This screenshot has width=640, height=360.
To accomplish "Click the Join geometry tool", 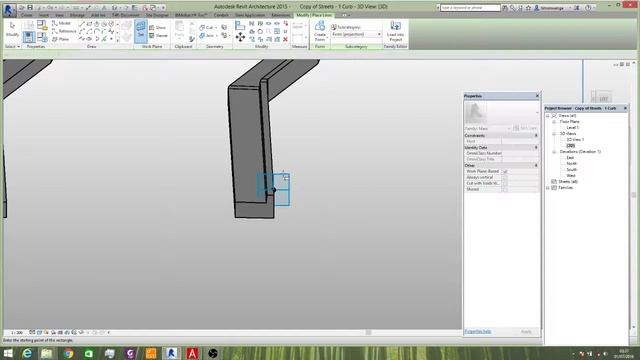I will tap(207, 36).
